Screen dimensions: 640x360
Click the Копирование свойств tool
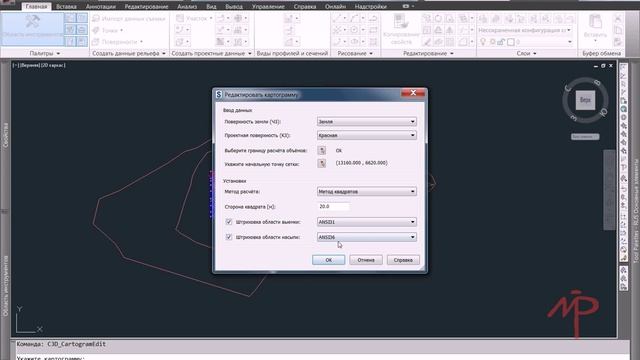[x=401, y=29]
